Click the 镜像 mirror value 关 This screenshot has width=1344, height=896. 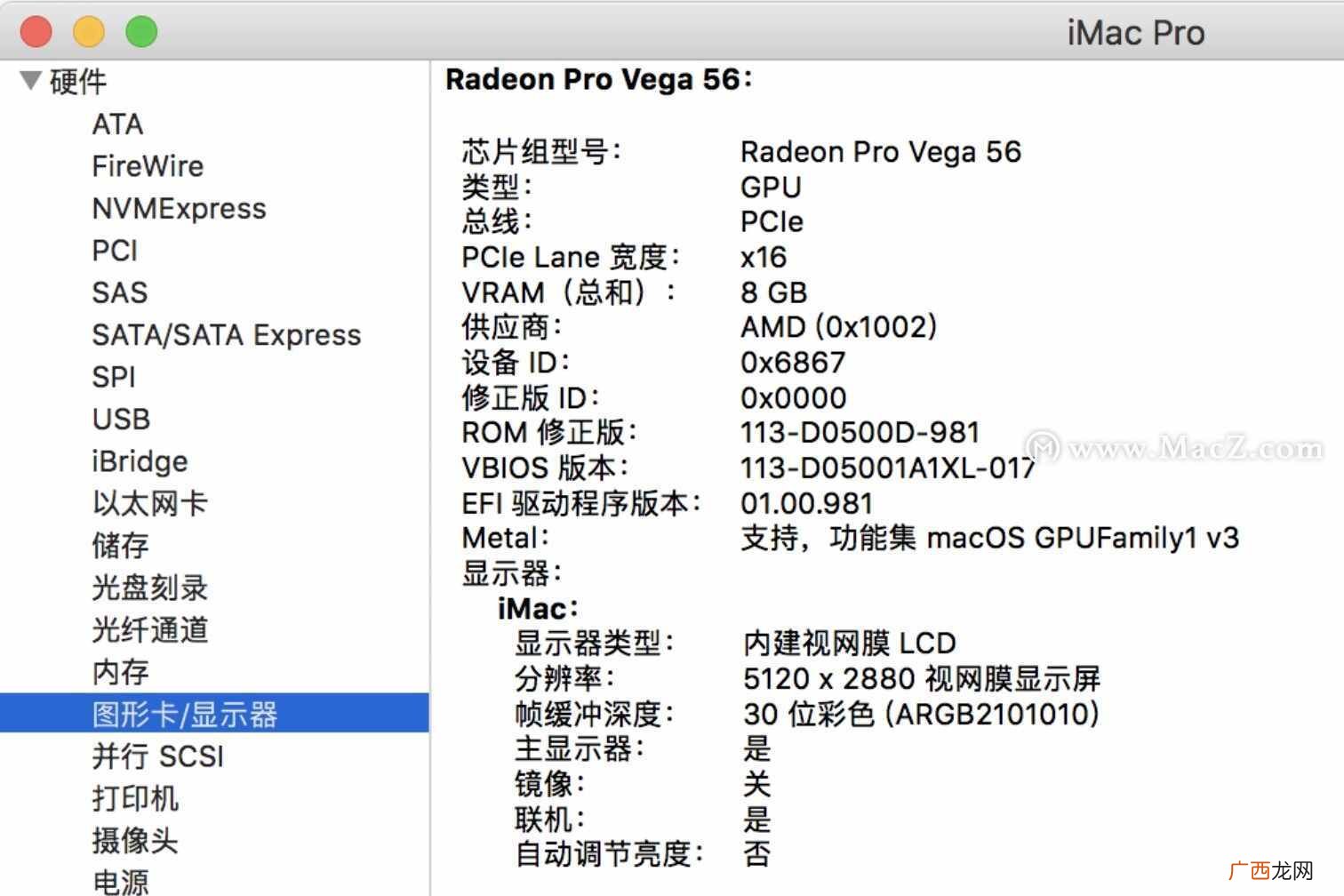756,784
